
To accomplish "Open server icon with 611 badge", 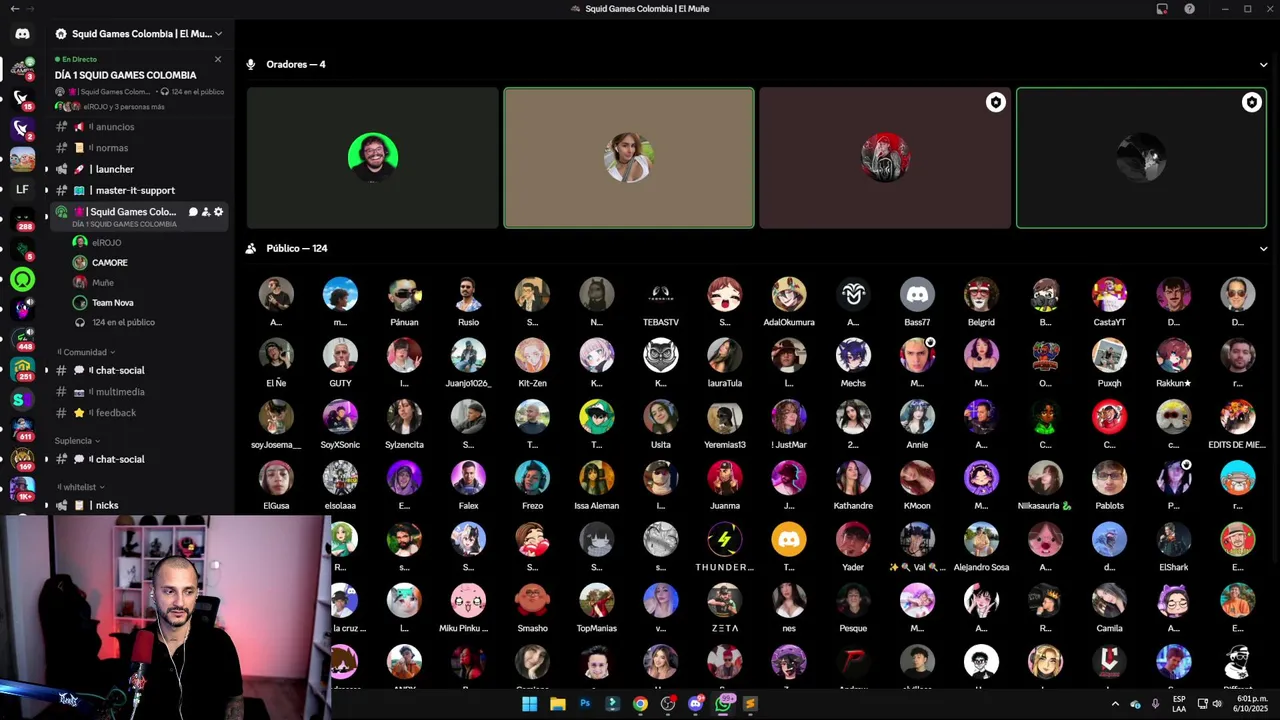I will point(22,430).
